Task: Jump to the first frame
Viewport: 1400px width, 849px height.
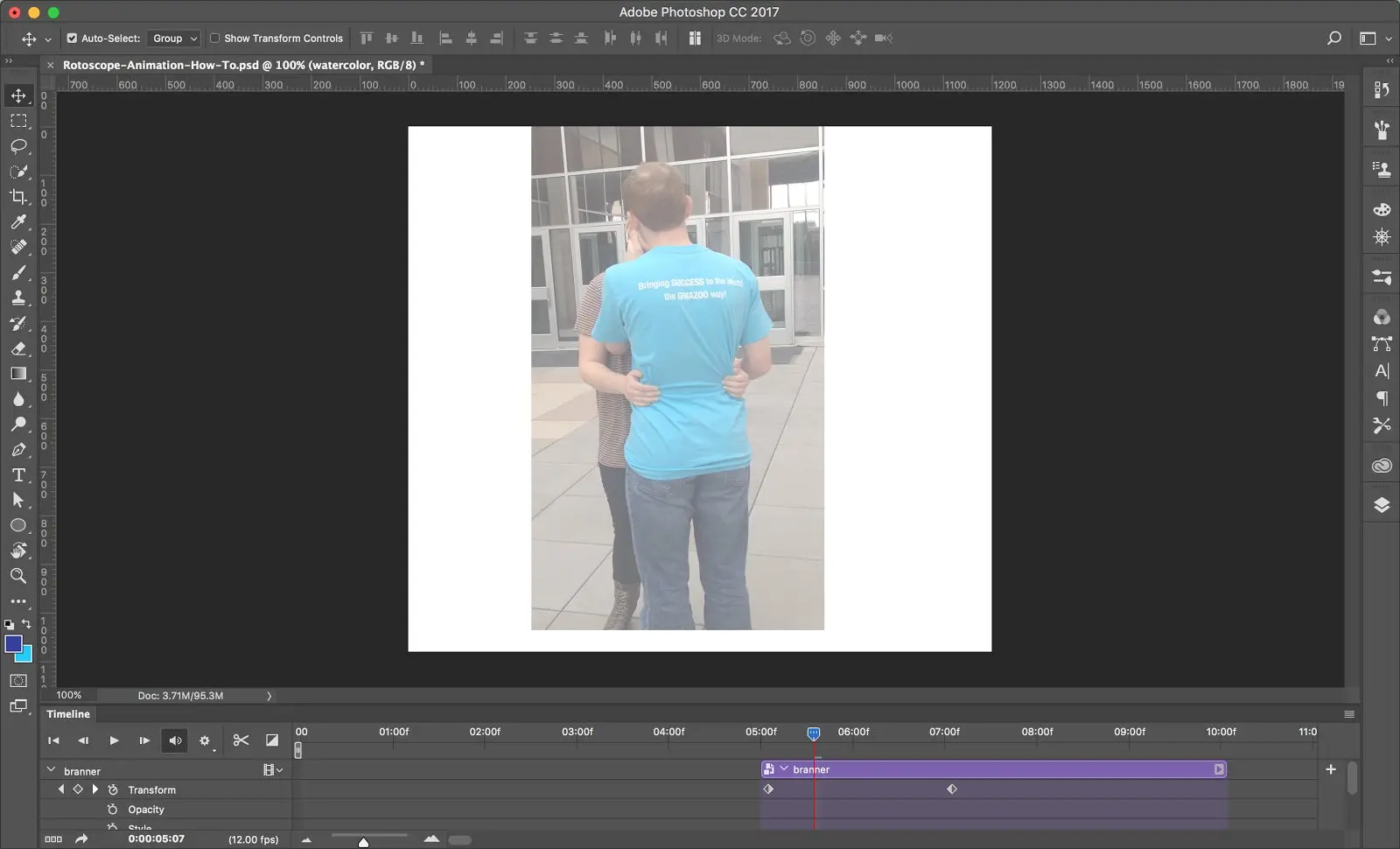Action: pyautogui.click(x=53, y=740)
